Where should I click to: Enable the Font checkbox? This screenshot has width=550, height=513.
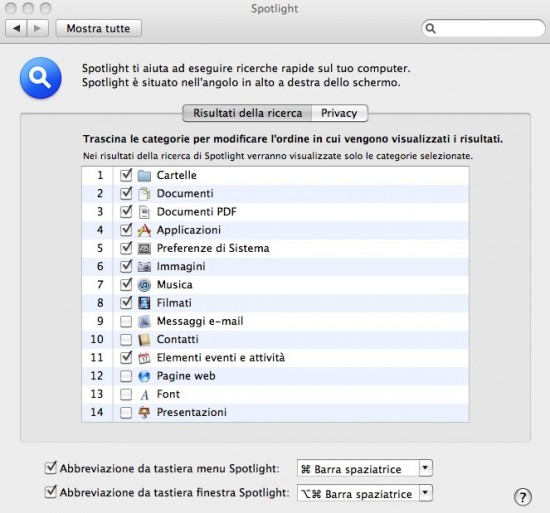pyautogui.click(x=126, y=394)
